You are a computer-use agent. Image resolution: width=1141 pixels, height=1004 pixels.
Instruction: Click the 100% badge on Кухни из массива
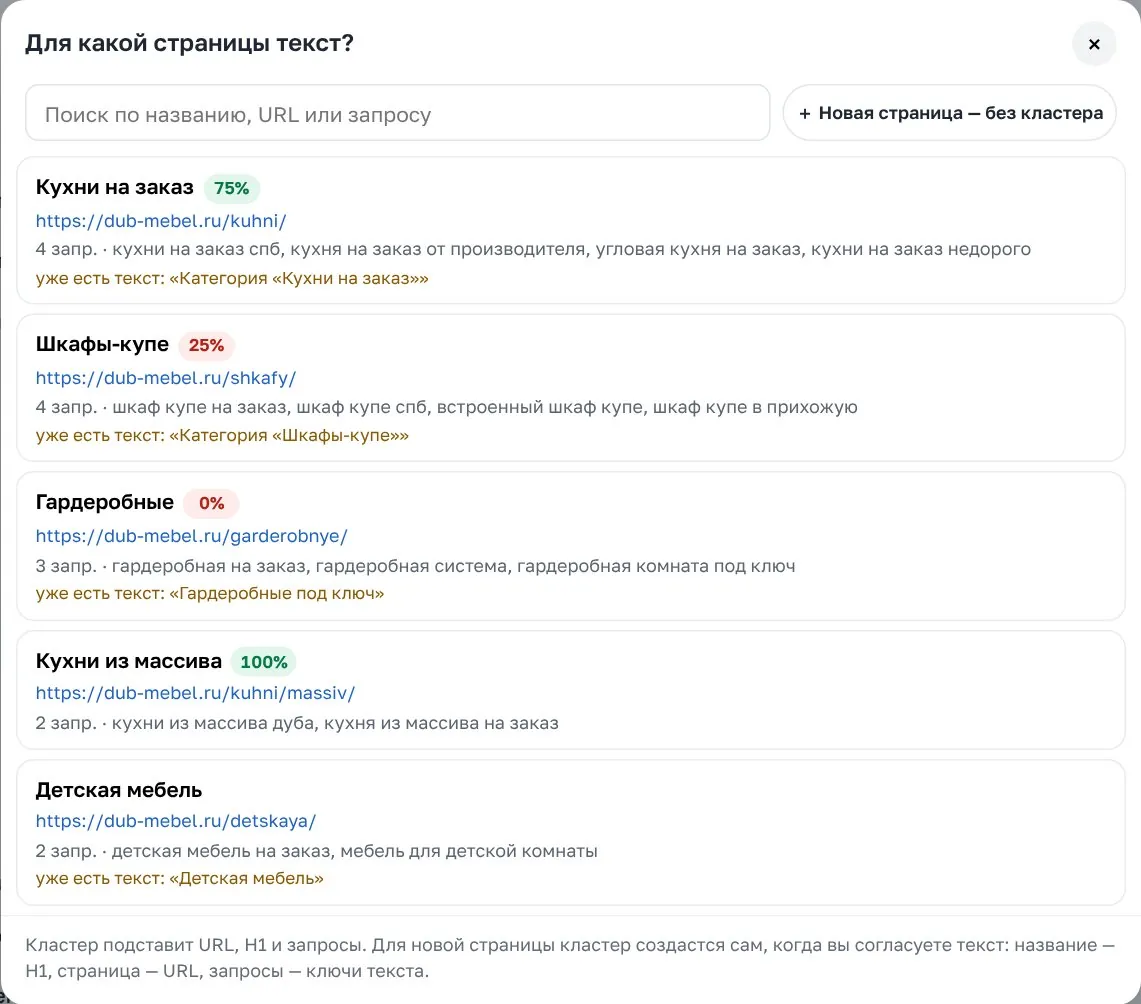pos(263,662)
